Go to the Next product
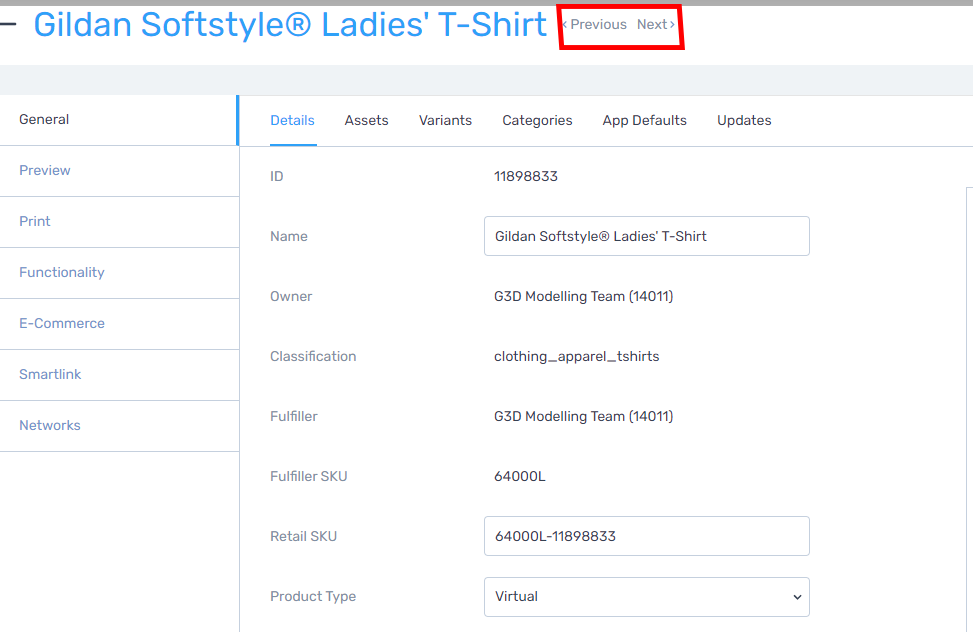 (x=656, y=25)
